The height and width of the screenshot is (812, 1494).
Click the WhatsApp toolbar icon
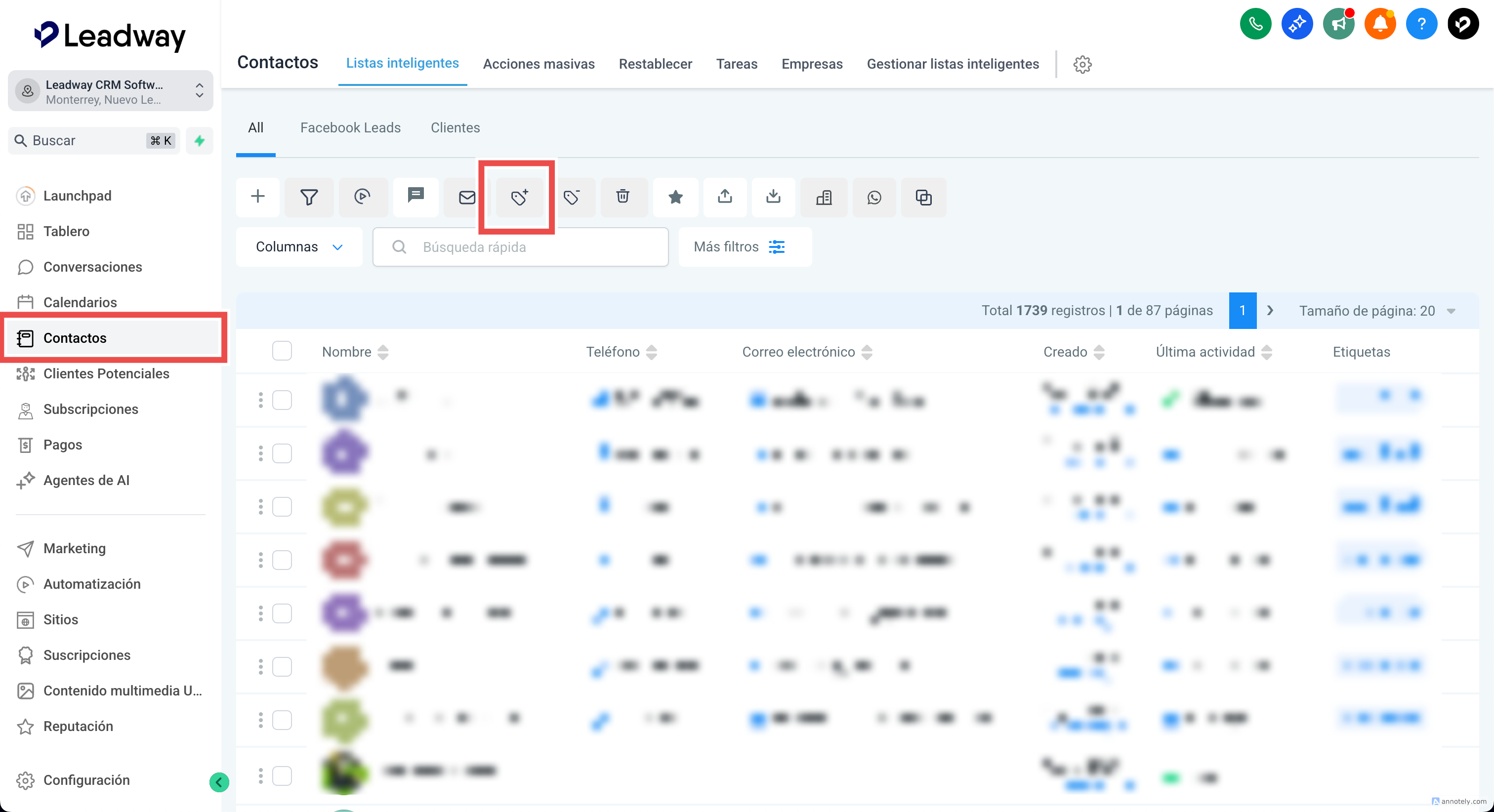click(x=874, y=197)
